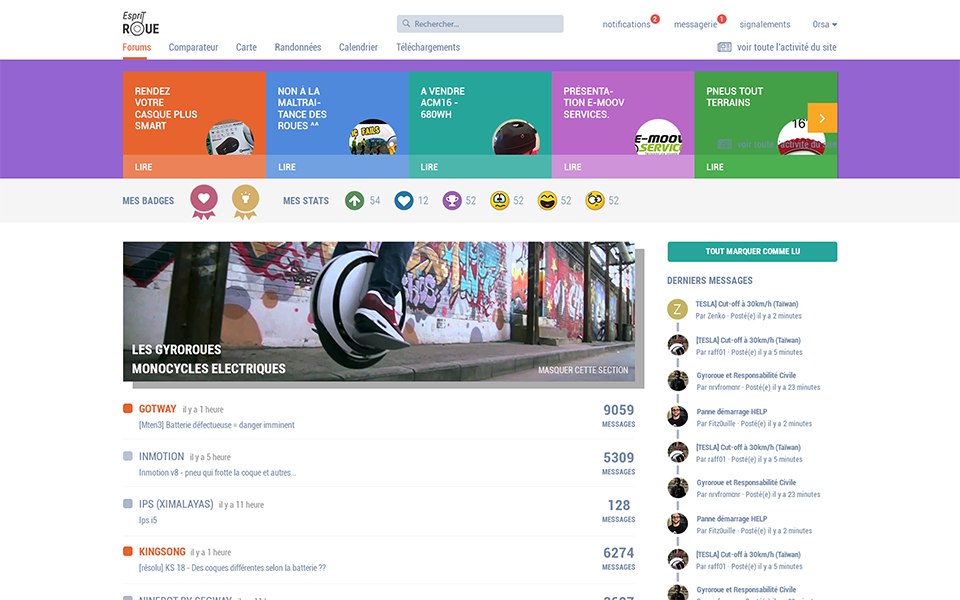Click the ACM16 wheel thumbnail
Image resolution: width=960 pixels, height=600 pixels.
pos(516,137)
